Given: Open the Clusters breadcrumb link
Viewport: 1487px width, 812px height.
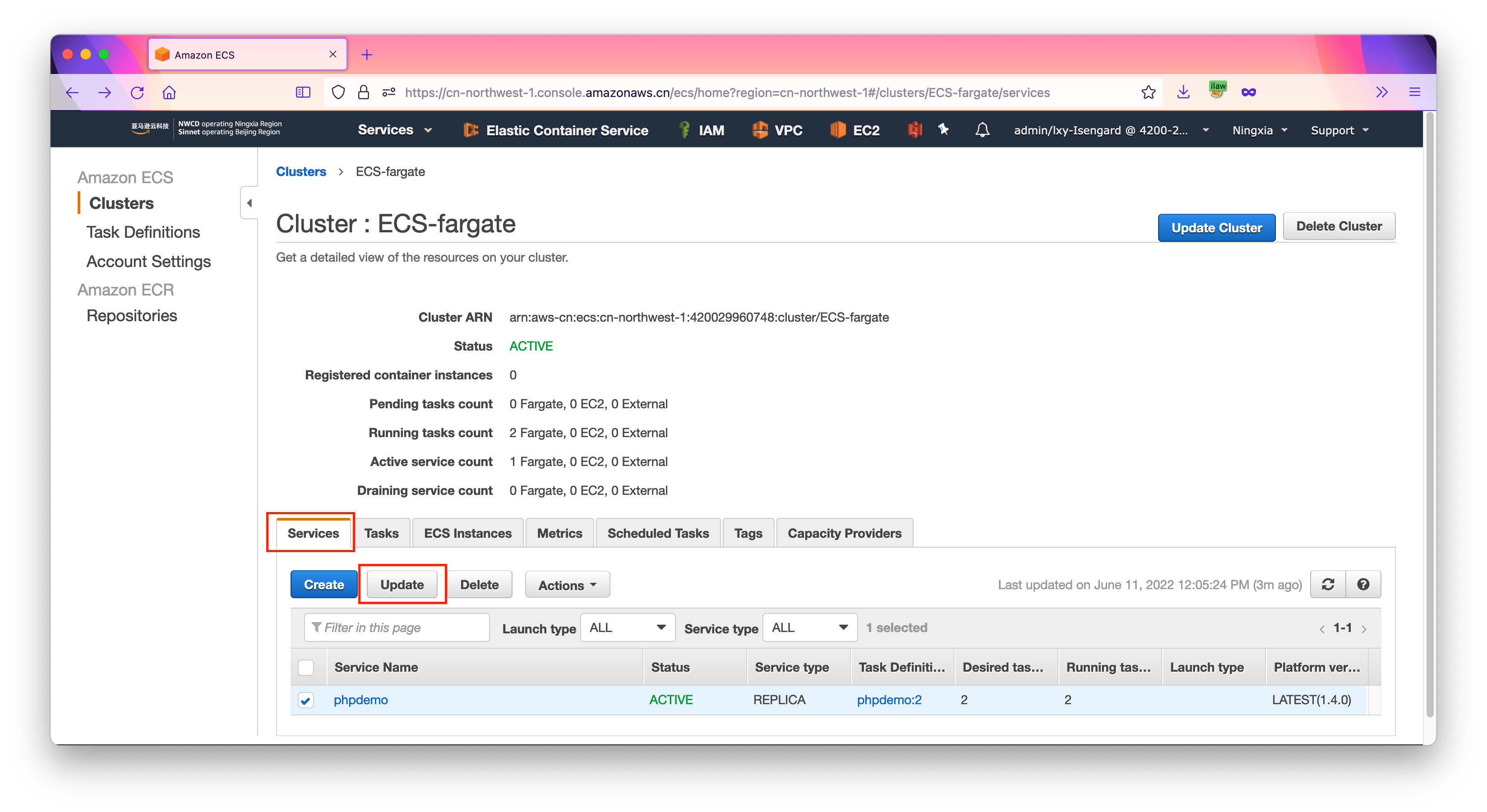Looking at the screenshot, I should [x=301, y=171].
